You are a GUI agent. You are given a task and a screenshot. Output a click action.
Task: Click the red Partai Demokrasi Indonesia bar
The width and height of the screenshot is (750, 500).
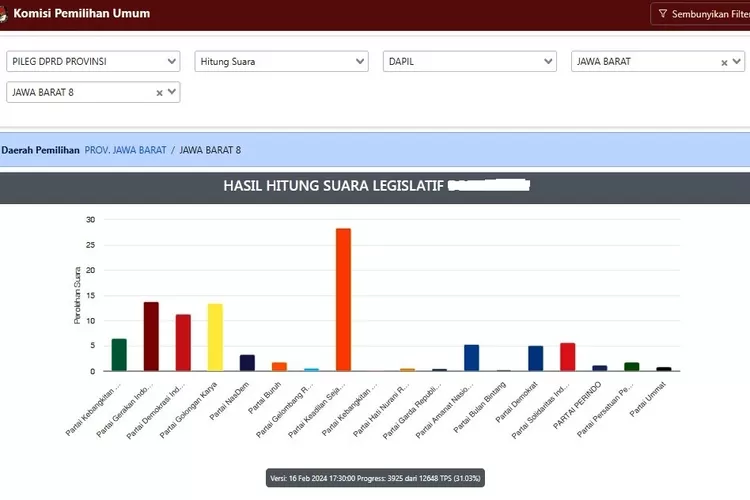coord(183,343)
